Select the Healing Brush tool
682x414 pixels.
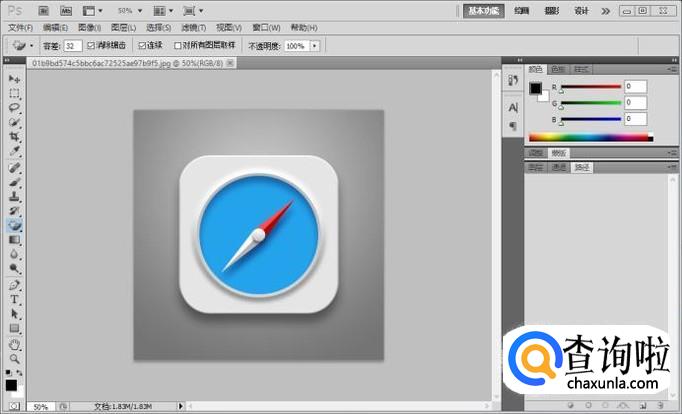[x=14, y=167]
